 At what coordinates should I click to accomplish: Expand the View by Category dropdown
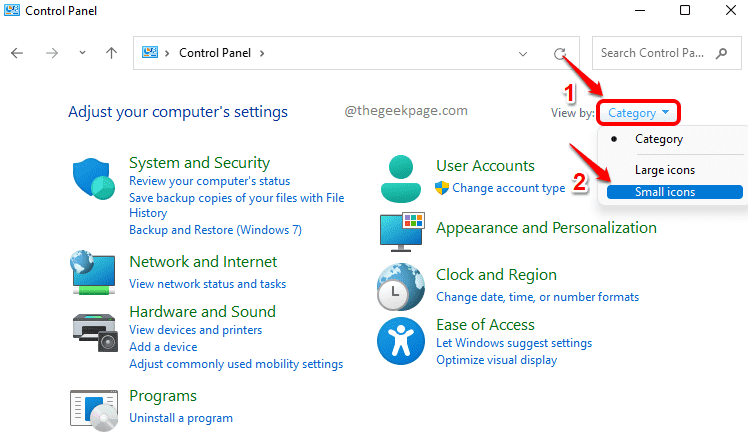point(639,113)
